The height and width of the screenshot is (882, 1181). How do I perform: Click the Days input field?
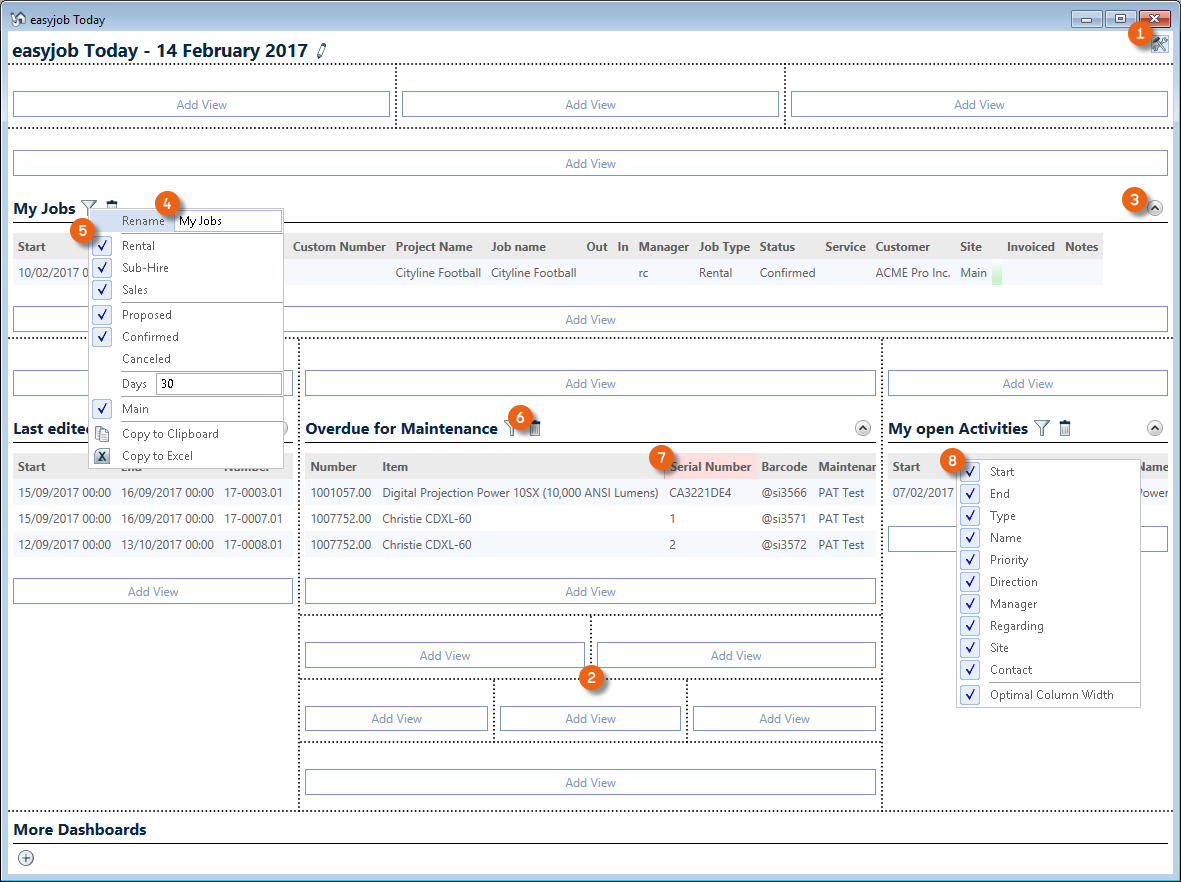pos(218,384)
